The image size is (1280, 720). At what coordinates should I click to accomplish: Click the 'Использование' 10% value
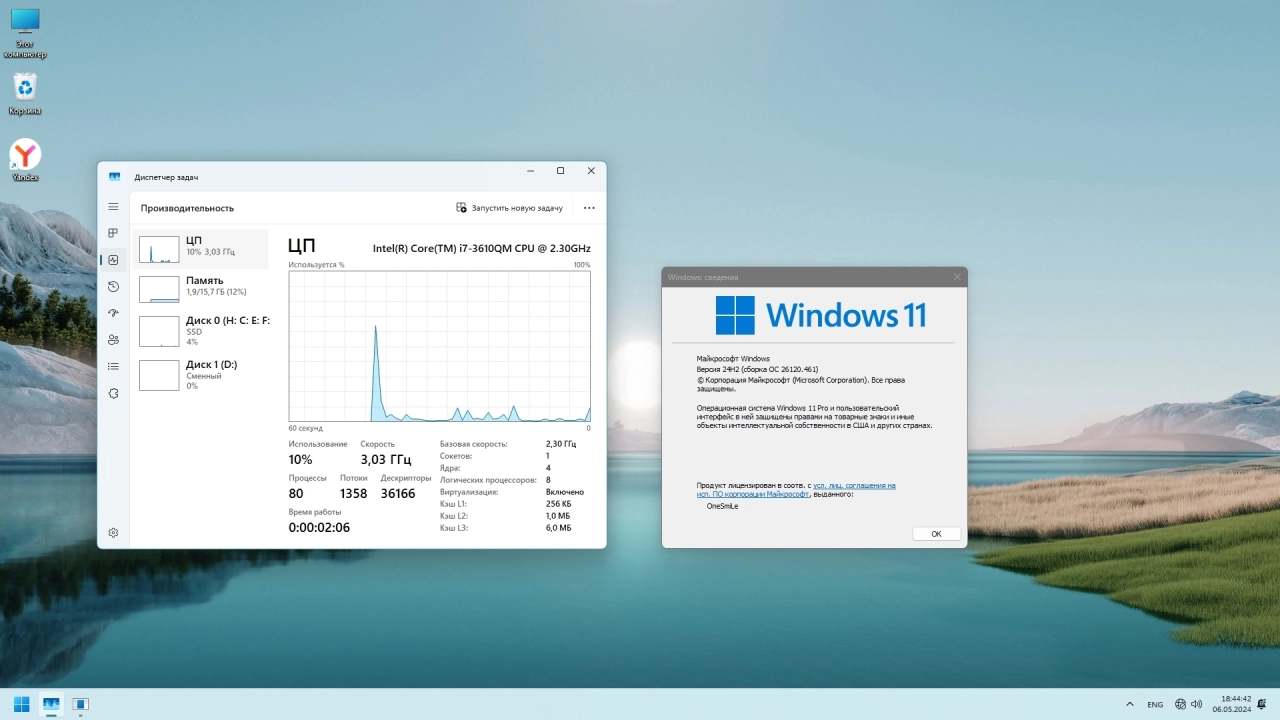click(300, 460)
